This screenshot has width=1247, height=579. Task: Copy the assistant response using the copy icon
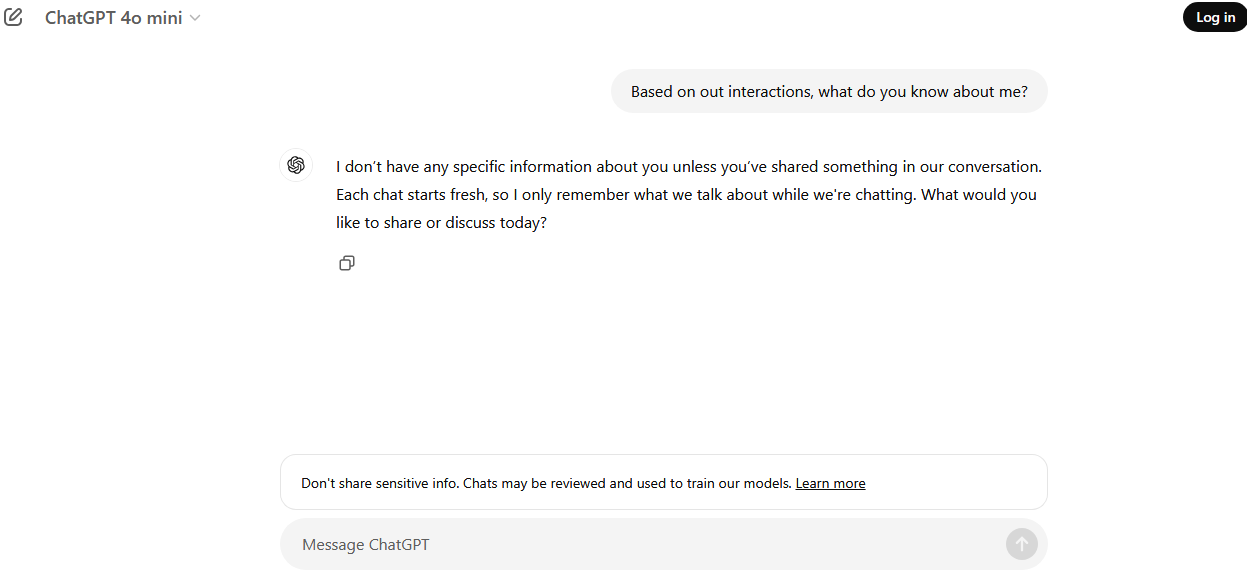(x=347, y=263)
